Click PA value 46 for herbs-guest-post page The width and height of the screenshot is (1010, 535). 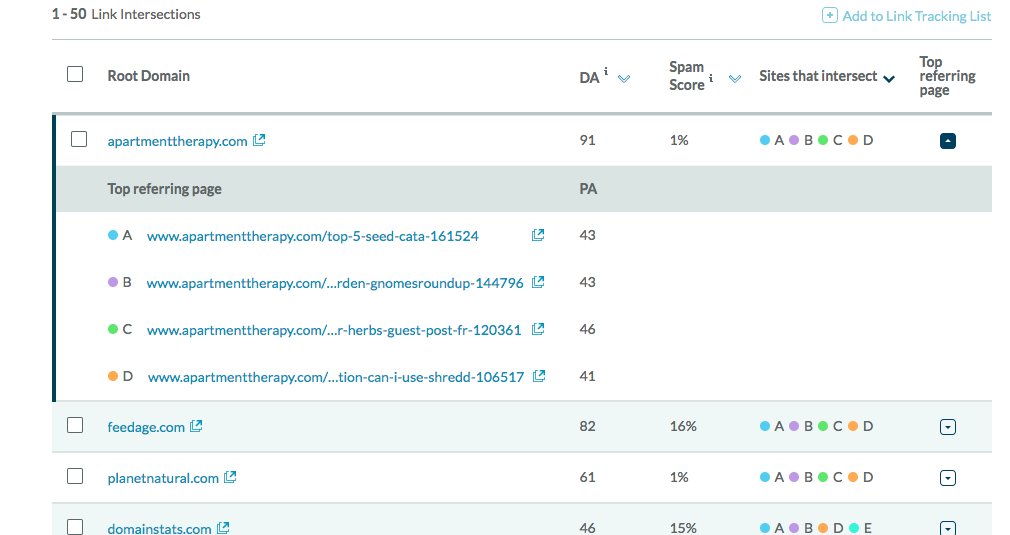(x=587, y=329)
